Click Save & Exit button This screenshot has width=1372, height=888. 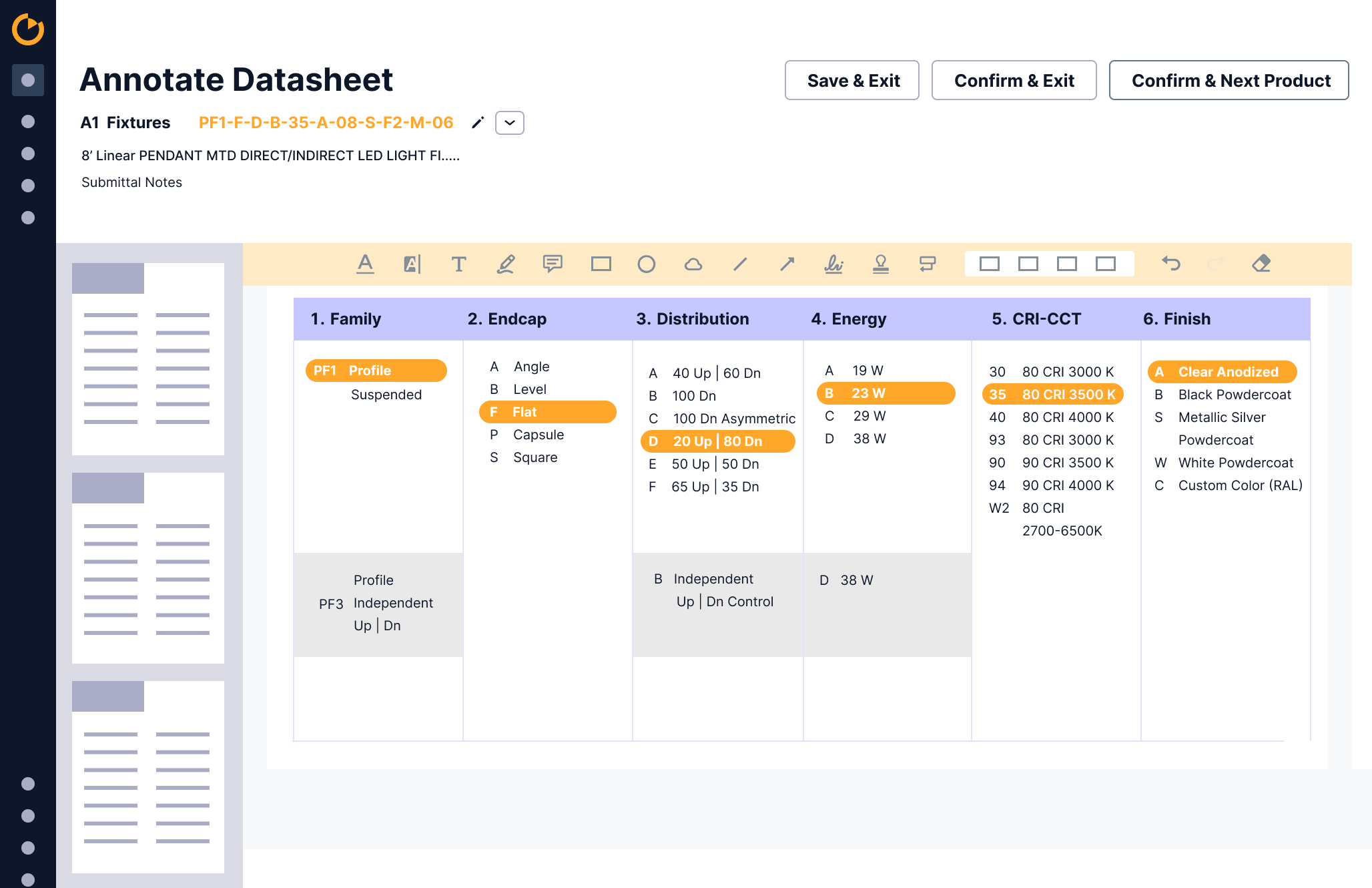click(852, 81)
